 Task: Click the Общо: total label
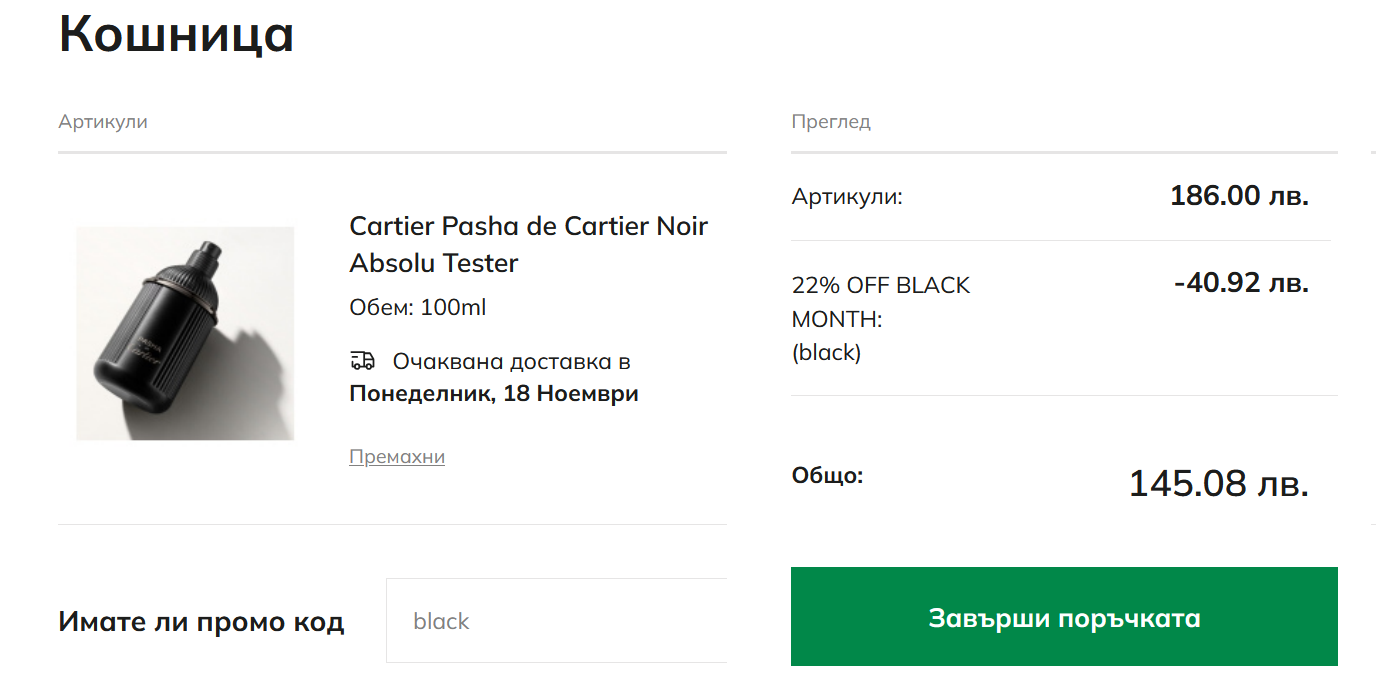[x=827, y=475]
